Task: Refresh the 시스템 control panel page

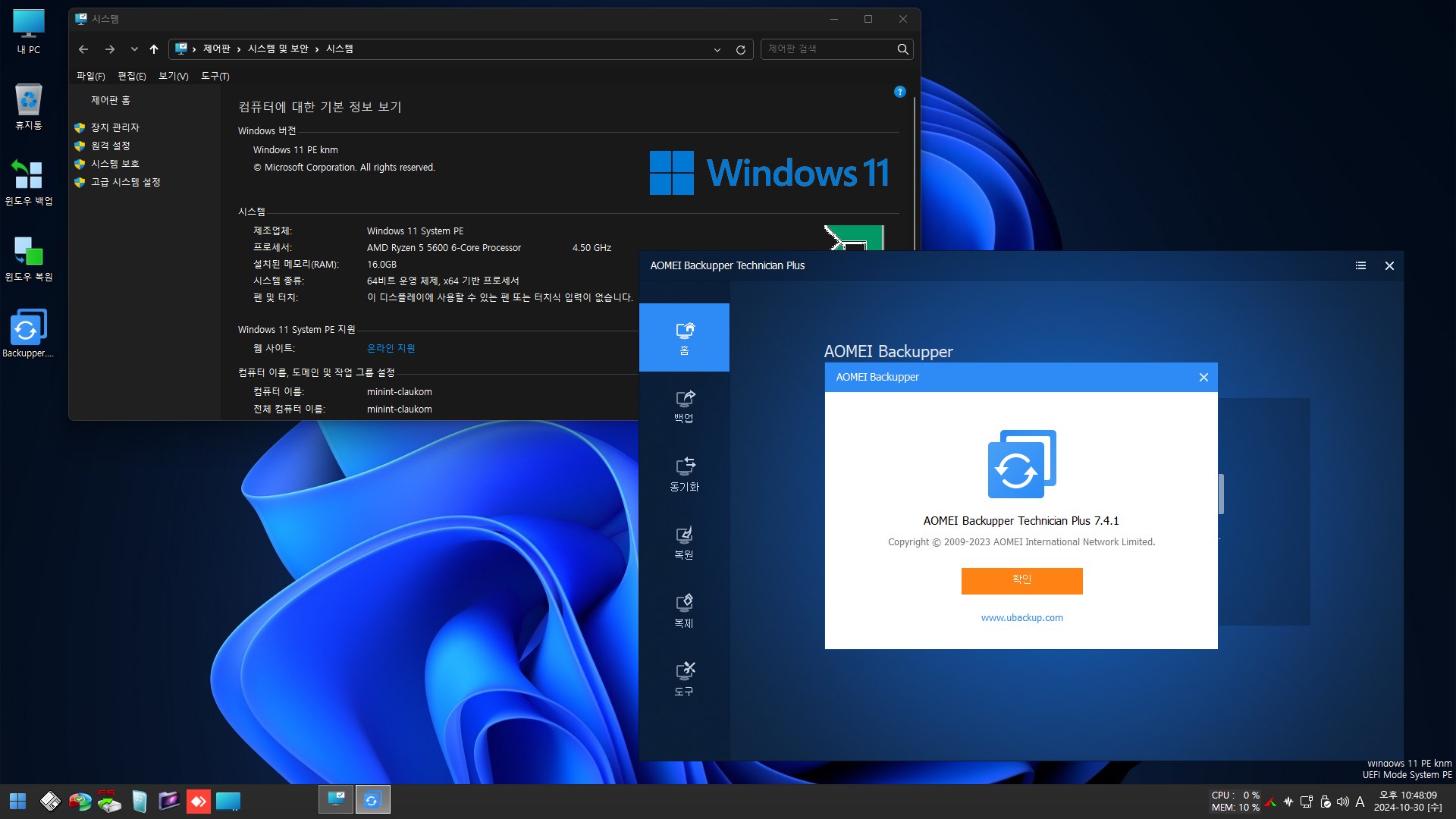Action: 741,50
